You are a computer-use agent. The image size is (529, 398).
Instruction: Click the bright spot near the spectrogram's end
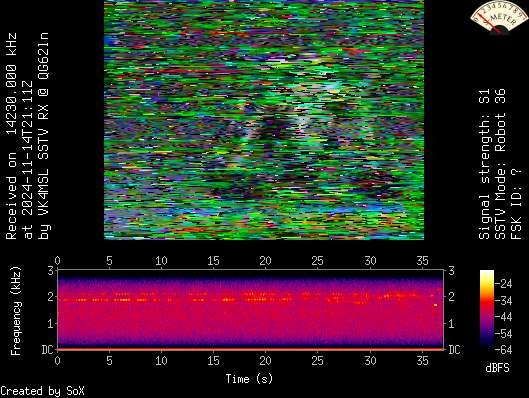pos(436,305)
